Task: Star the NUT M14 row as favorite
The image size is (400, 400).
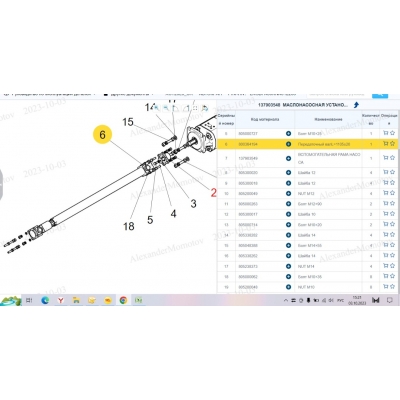Action: pyautogui.click(x=392, y=266)
